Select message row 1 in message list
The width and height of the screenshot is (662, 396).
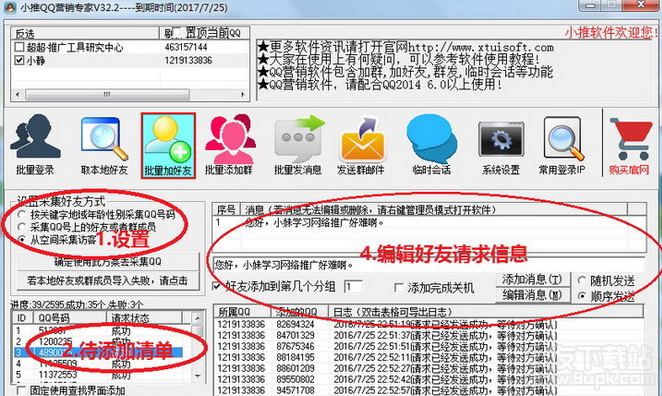(429, 222)
